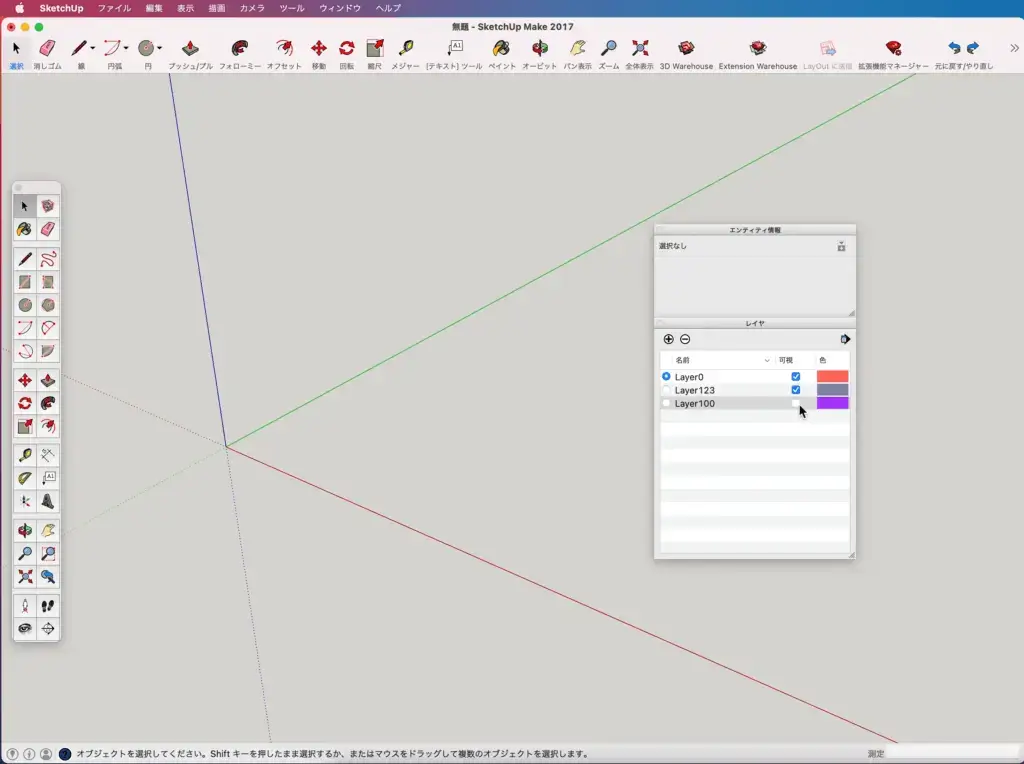Activate the Push/Pull tool in top toolbar

click(x=190, y=48)
